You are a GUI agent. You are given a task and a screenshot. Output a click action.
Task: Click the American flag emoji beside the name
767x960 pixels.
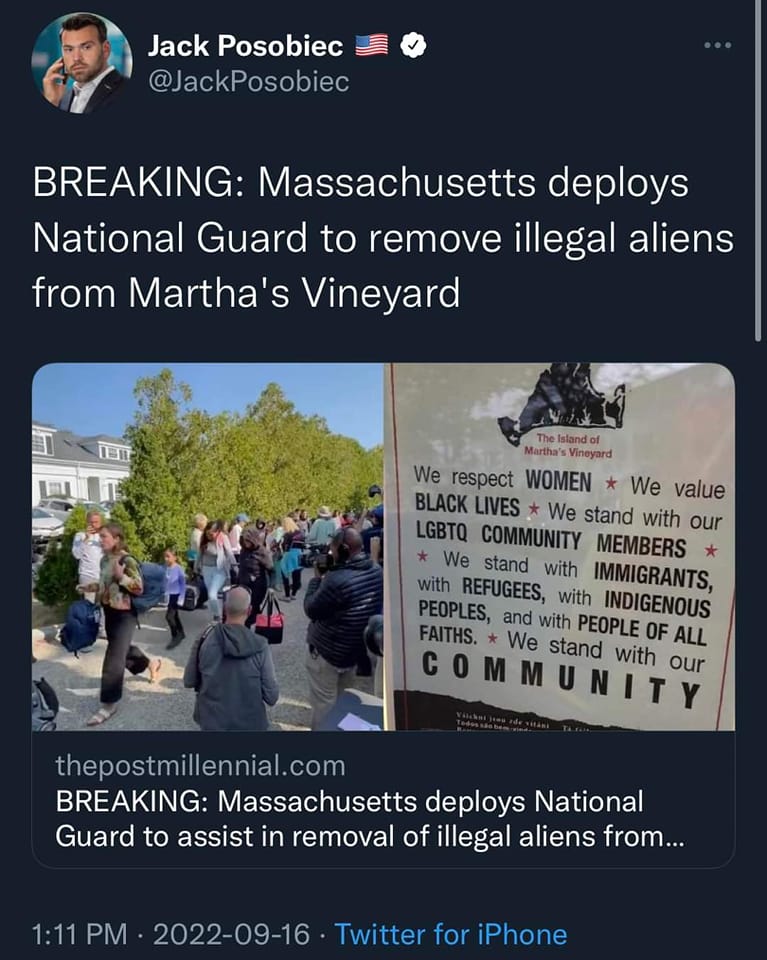372,45
